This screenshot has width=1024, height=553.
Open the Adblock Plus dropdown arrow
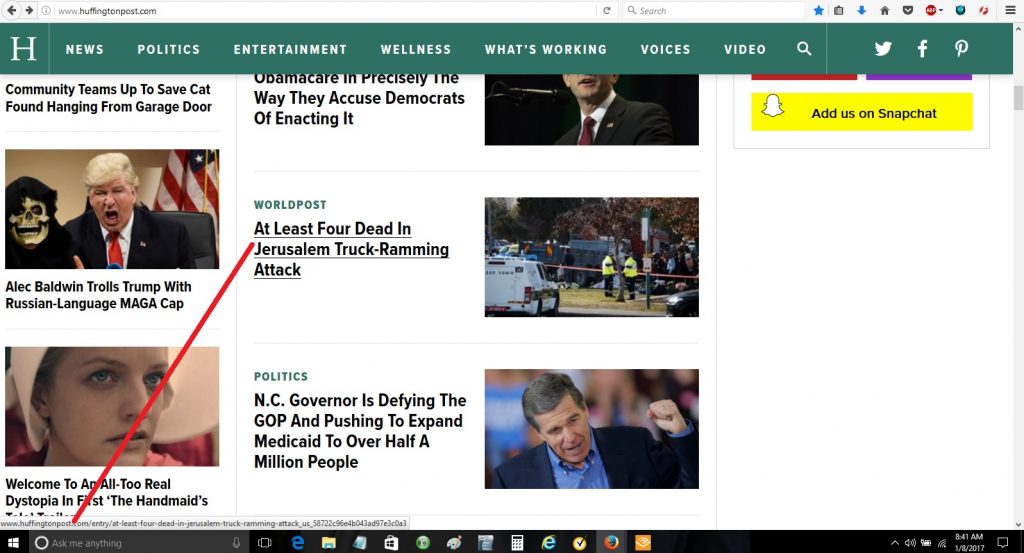click(x=941, y=10)
